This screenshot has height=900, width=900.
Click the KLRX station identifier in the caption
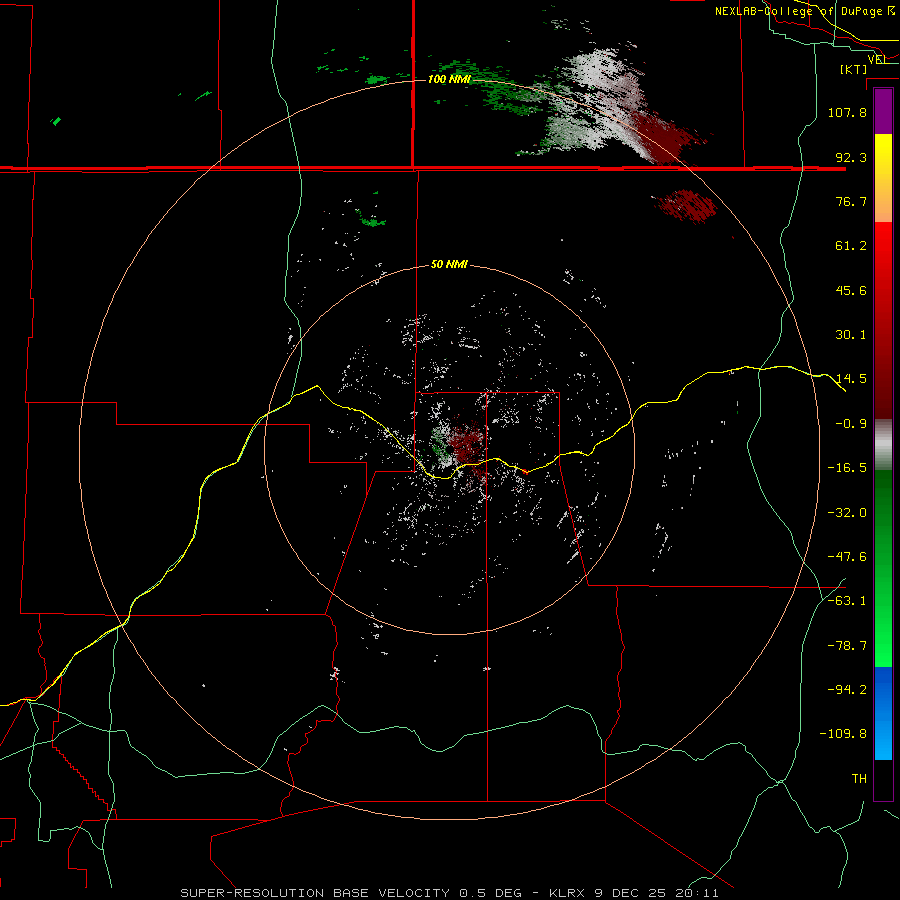(x=568, y=893)
